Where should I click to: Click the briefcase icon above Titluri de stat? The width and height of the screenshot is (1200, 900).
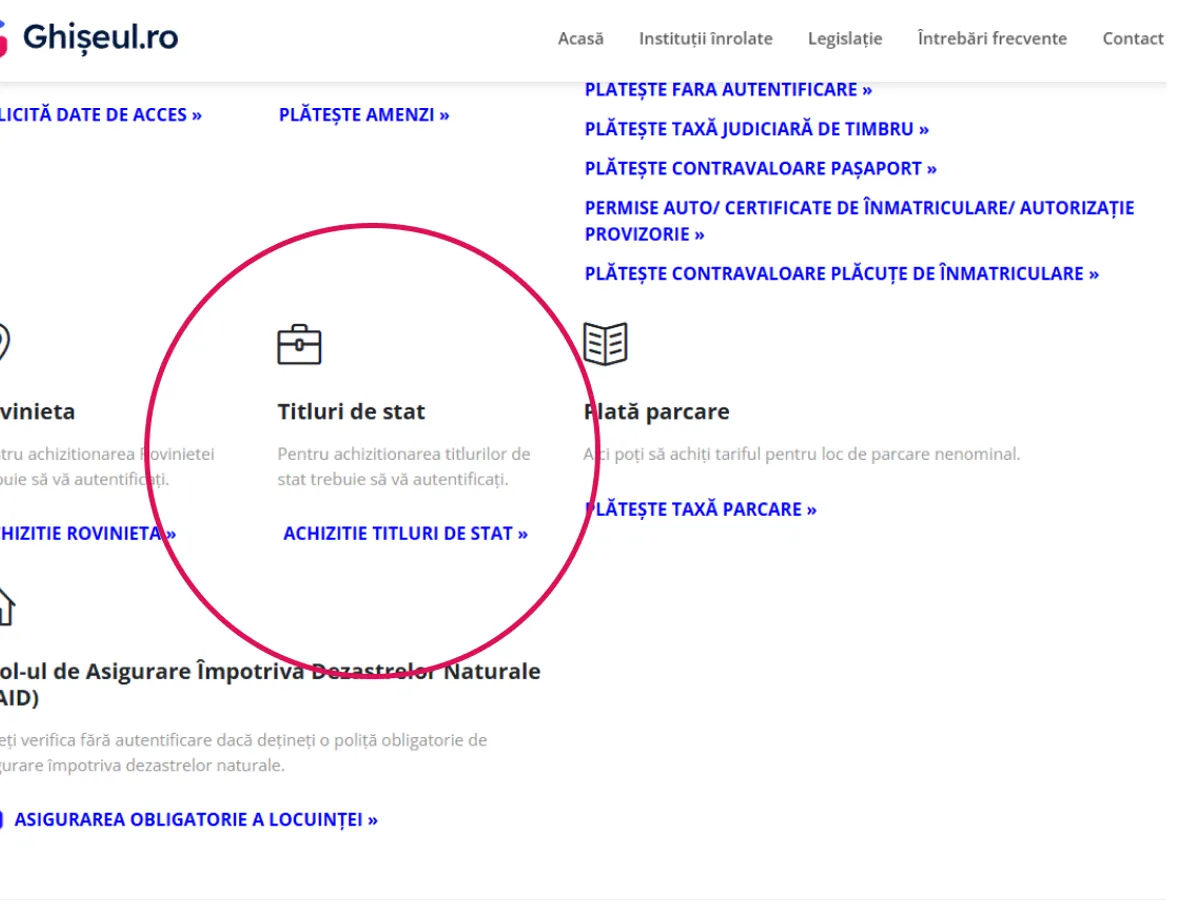click(x=299, y=344)
